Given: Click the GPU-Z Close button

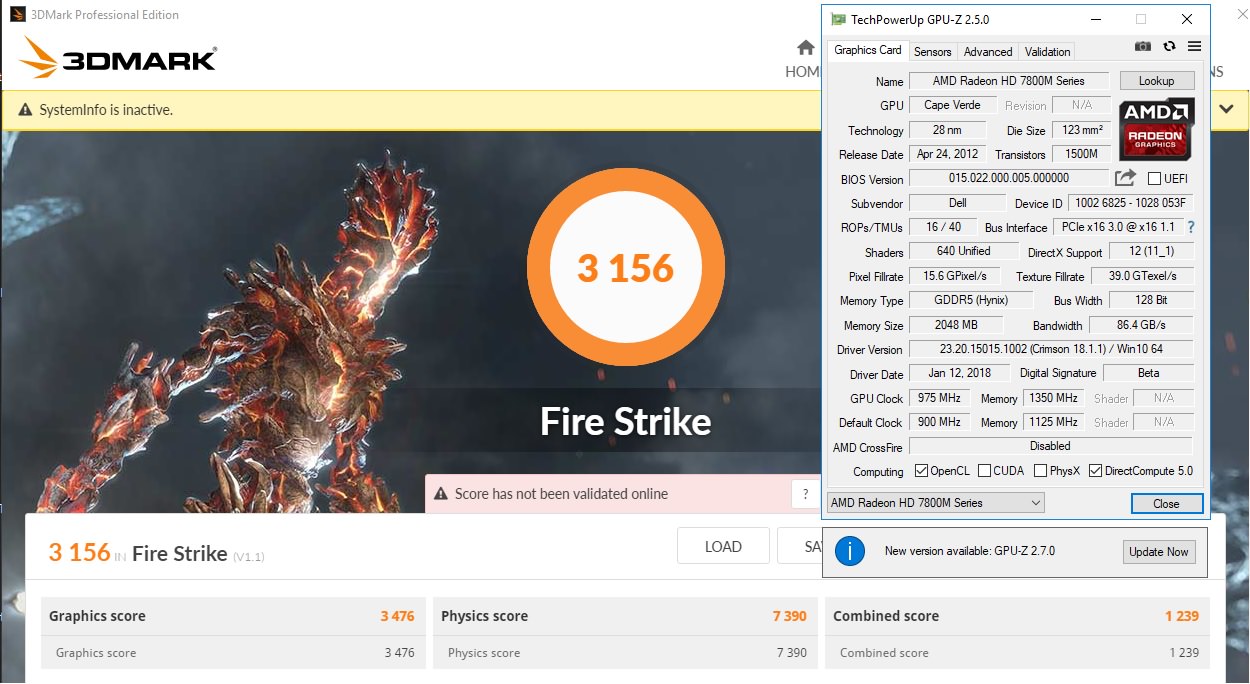Looking at the screenshot, I should click(x=1166, y=503).
